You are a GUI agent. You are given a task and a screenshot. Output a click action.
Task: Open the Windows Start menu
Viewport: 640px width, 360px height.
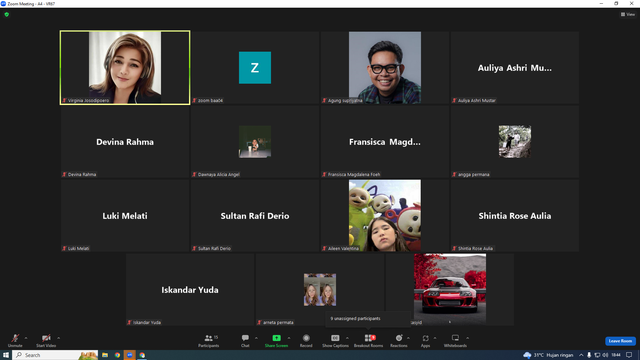[6, 355]
